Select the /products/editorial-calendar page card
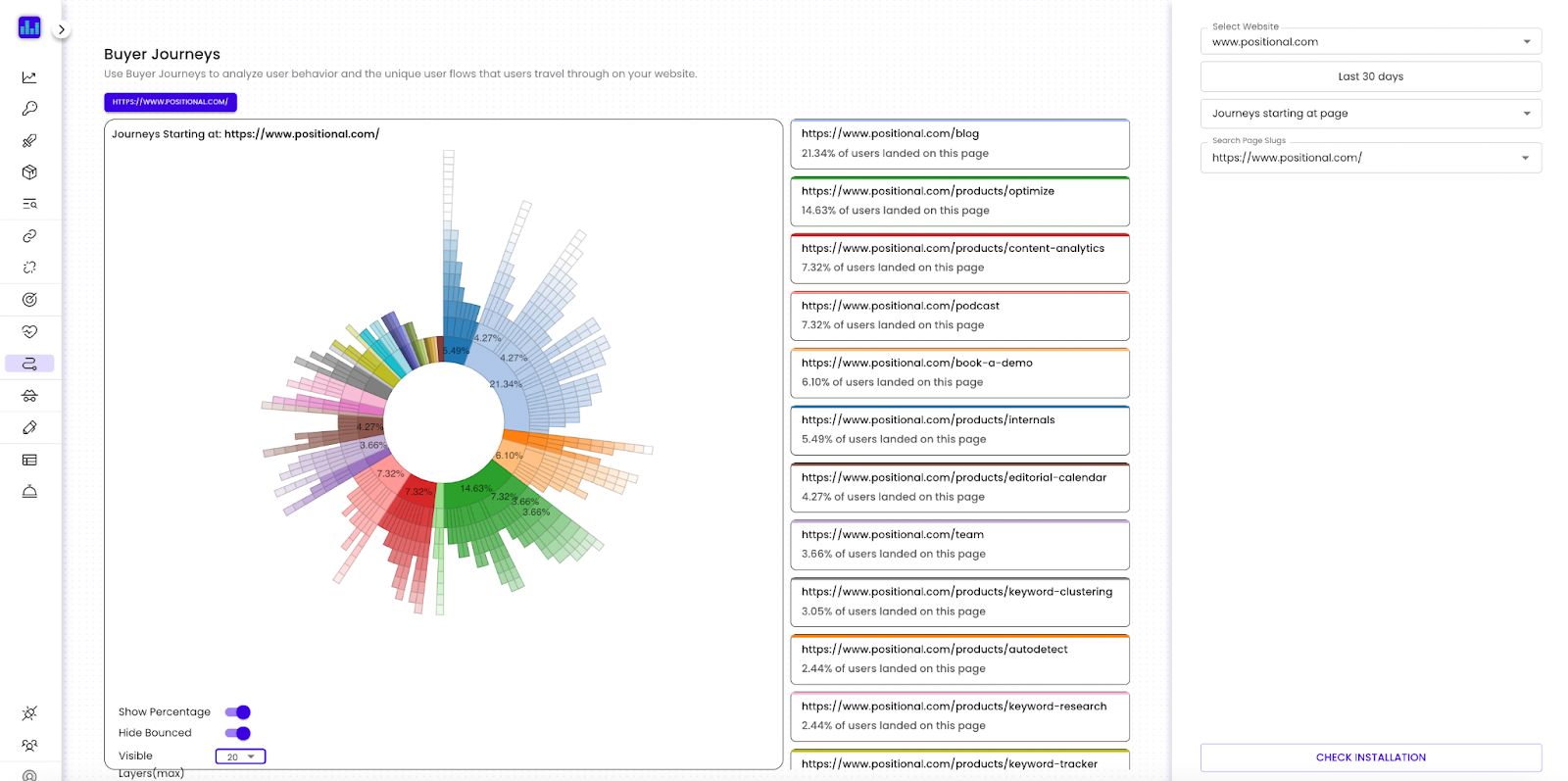Image resolution: width=1568 pixels, height=781 pixels. point(959,487)
